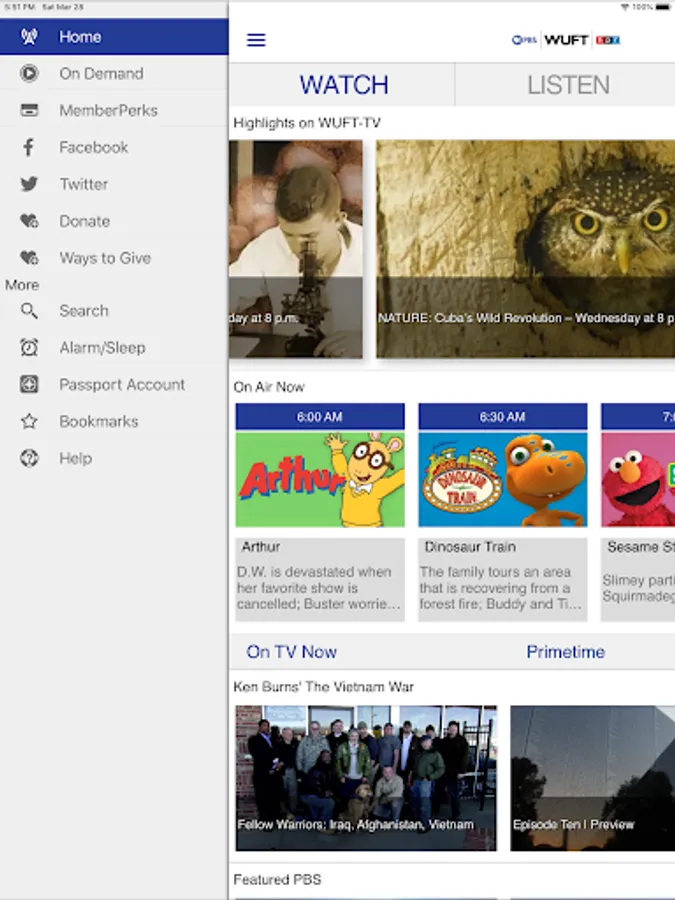Viewport: 675px width, 900px height.
Task: Select the Facebook menu entry
Action: point(114,148)
